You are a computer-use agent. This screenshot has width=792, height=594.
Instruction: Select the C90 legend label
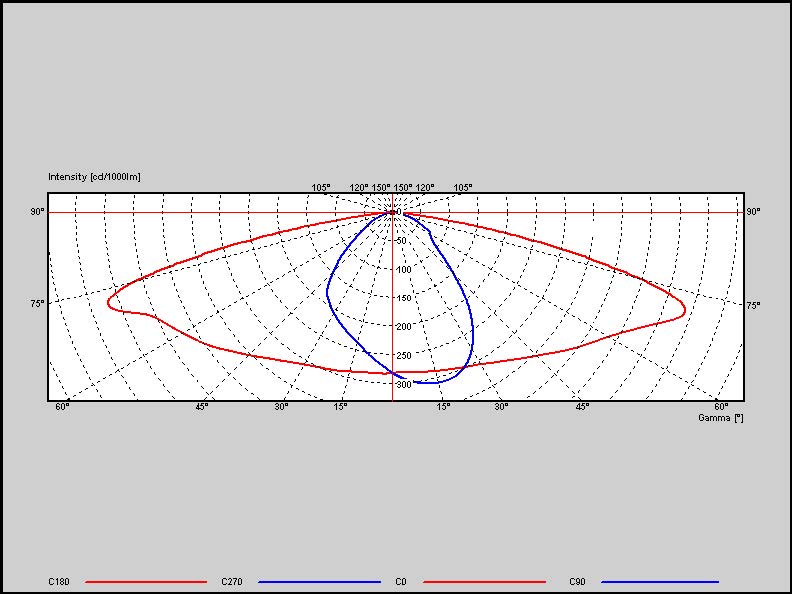[577, 582]
